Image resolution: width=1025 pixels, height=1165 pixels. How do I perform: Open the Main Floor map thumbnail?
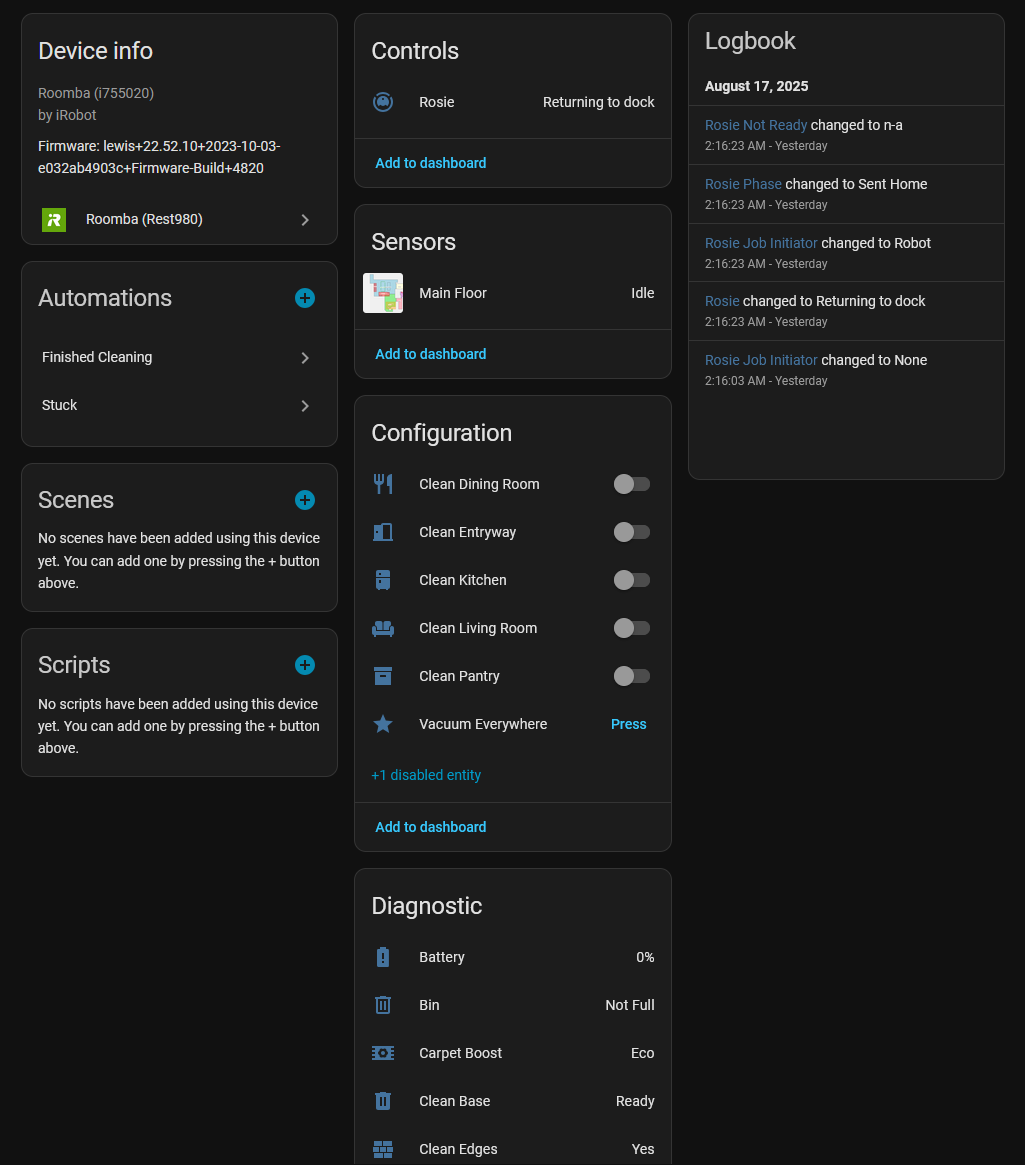pos(383,293)
